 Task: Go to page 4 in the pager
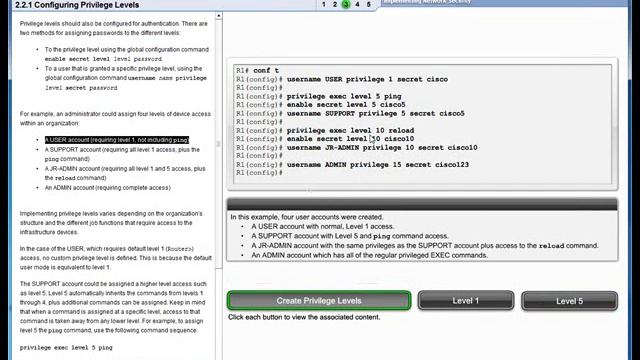point(357,4)
